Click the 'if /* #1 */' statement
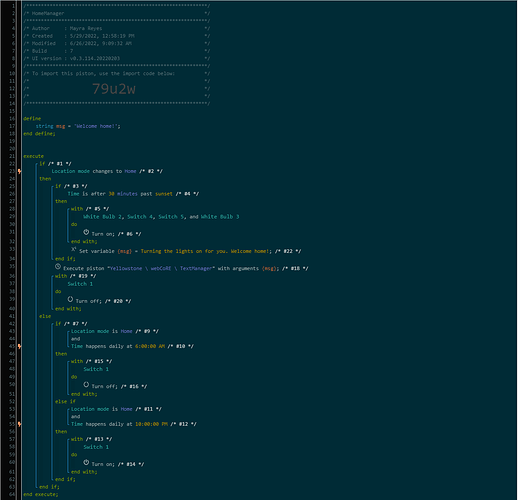 [x=55, y=164]
